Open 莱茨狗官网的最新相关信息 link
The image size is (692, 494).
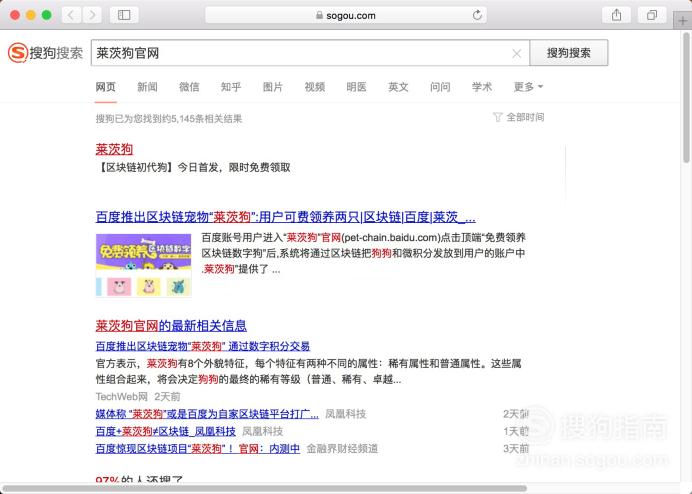click(171, 326)
